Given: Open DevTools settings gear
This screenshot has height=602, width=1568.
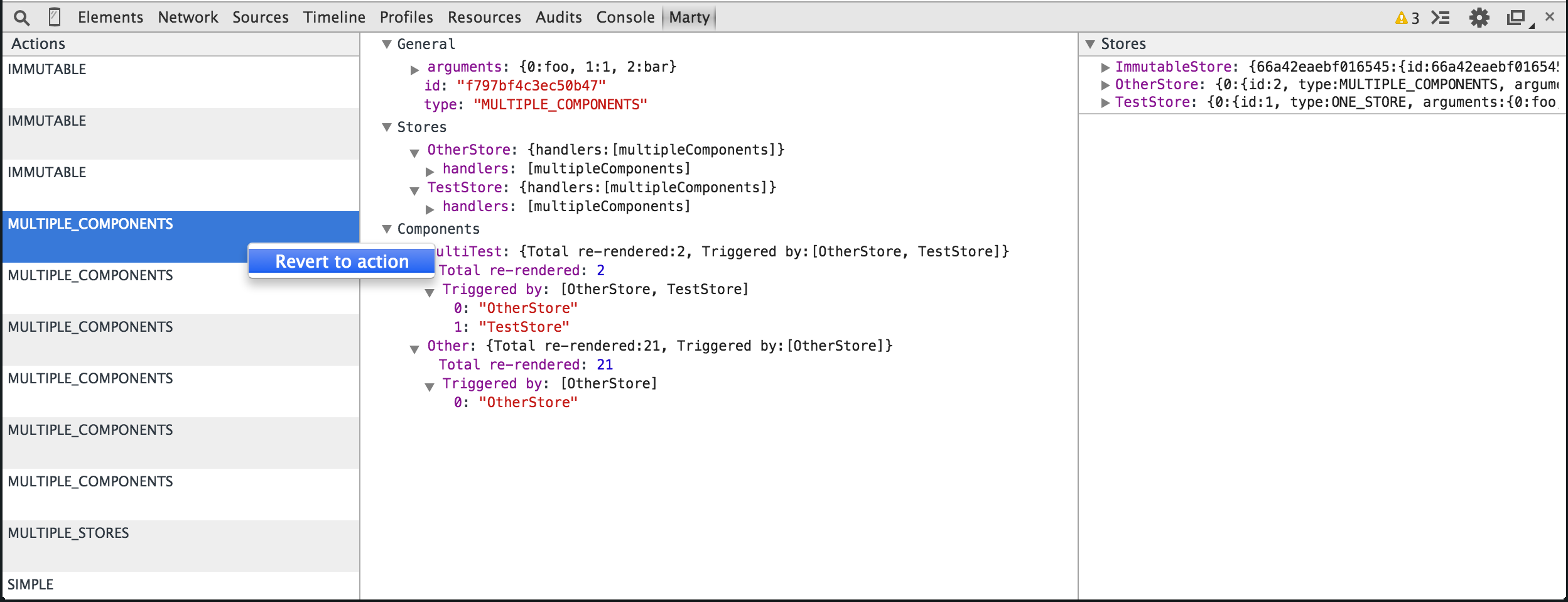Looking at the screenshot, I should point(1479,18).
